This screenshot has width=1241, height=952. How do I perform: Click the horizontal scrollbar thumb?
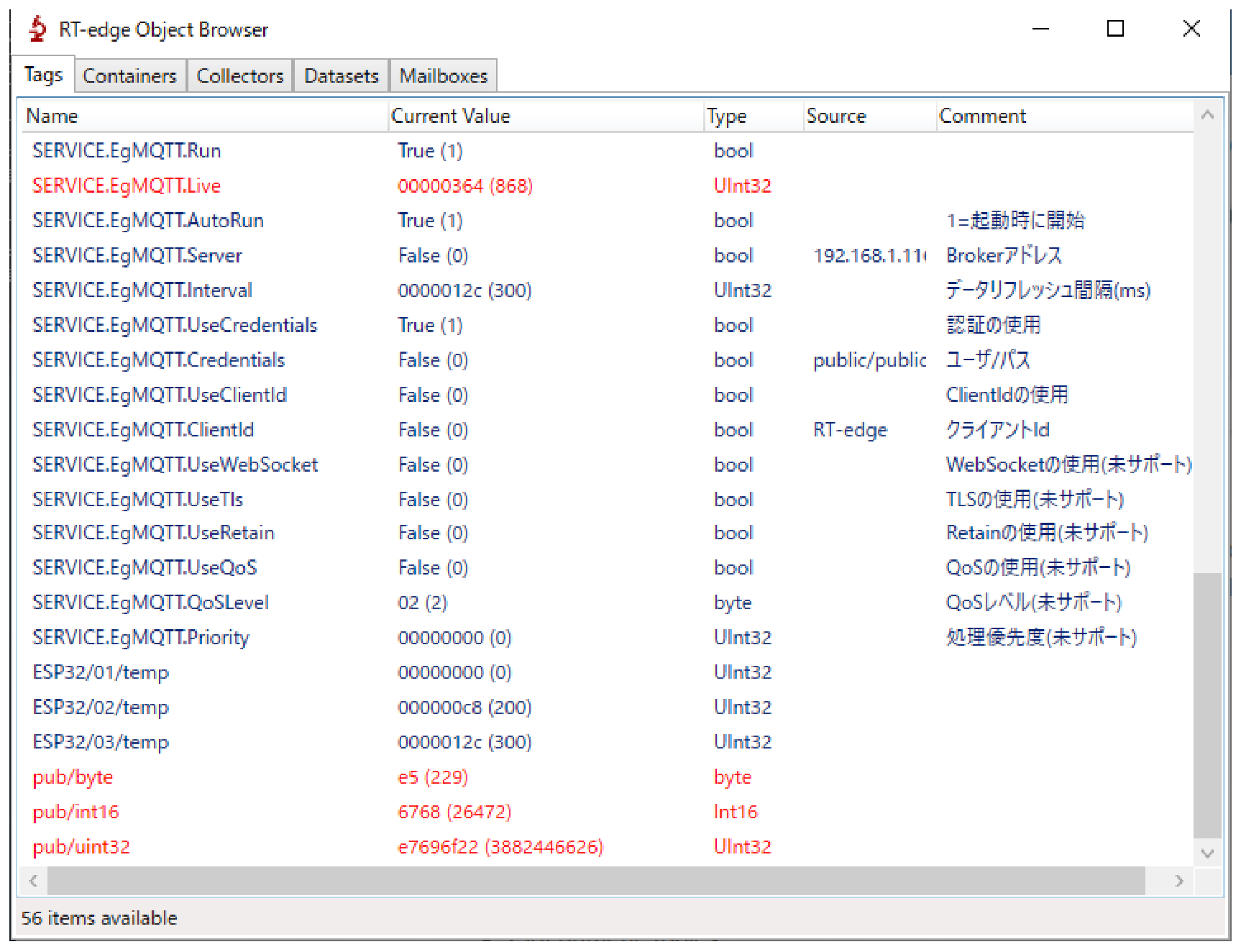[596, 881]
